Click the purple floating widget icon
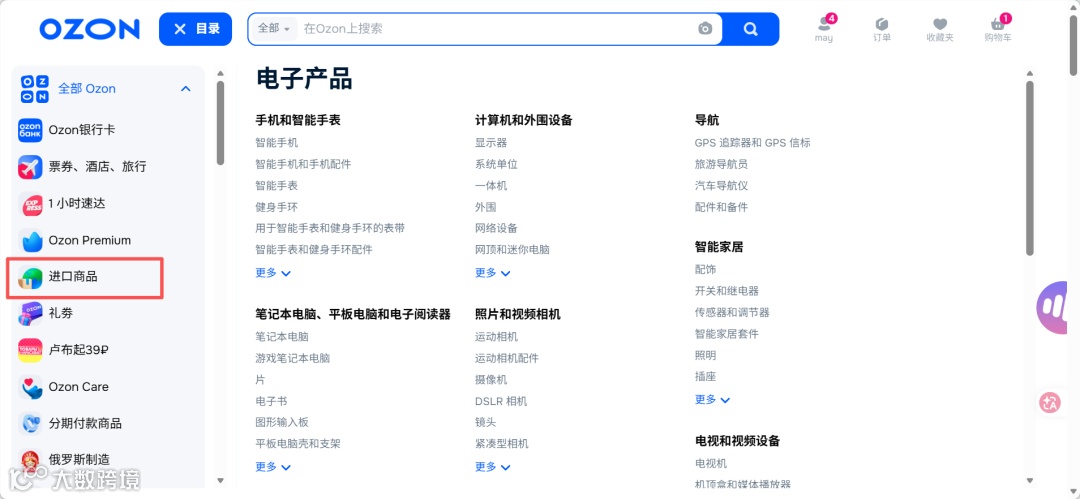Image resolution: width=1080 pixels, height=499 pixels. (x=1052, y=307)
